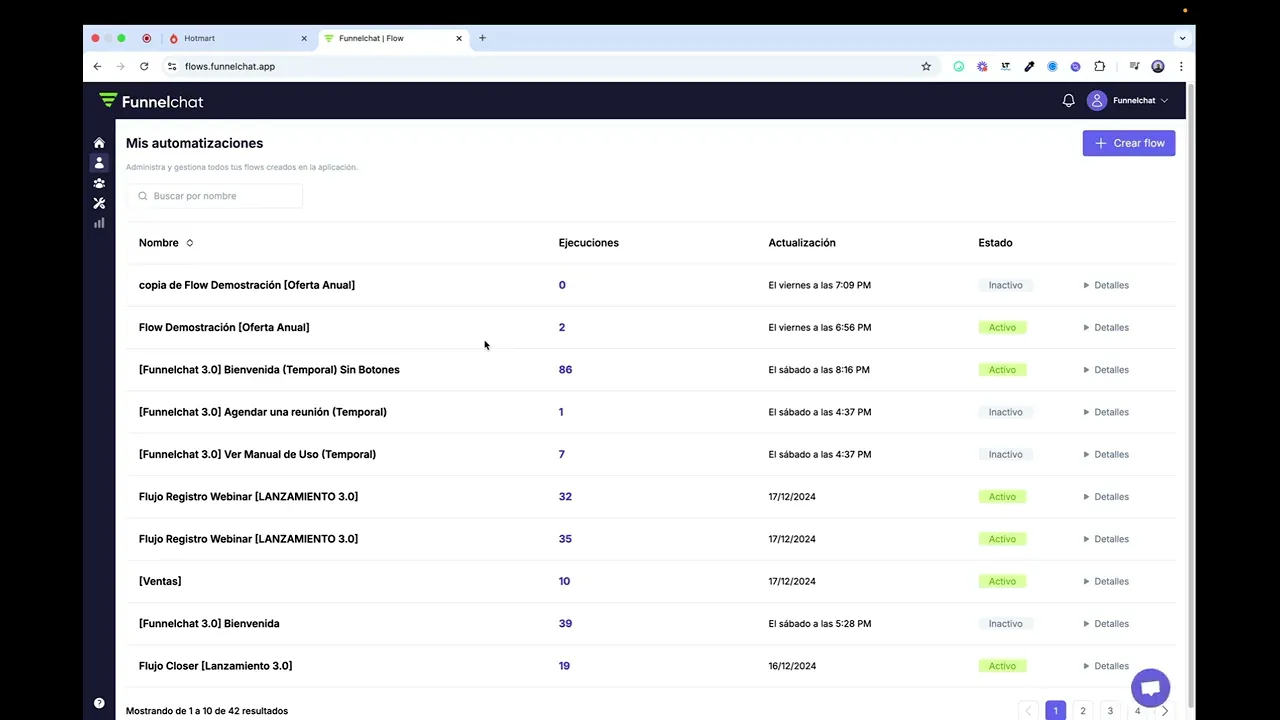The width and height of the screenshot is (1280, 720).
Task: Expand Detalles for Bienvenida (Temporal) Sin Botones
Action: 1106,370
